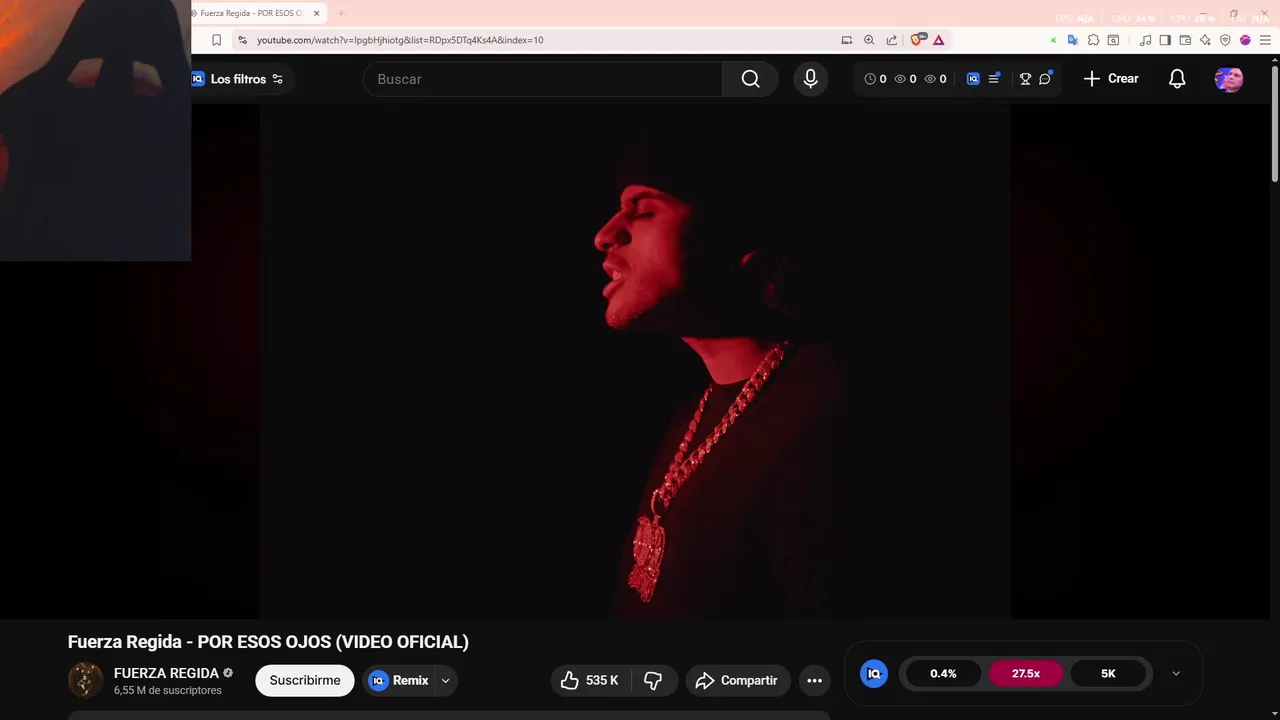Like the video showing 535 K
Screen dimensions: 1280x720
[x=590, y=680]
